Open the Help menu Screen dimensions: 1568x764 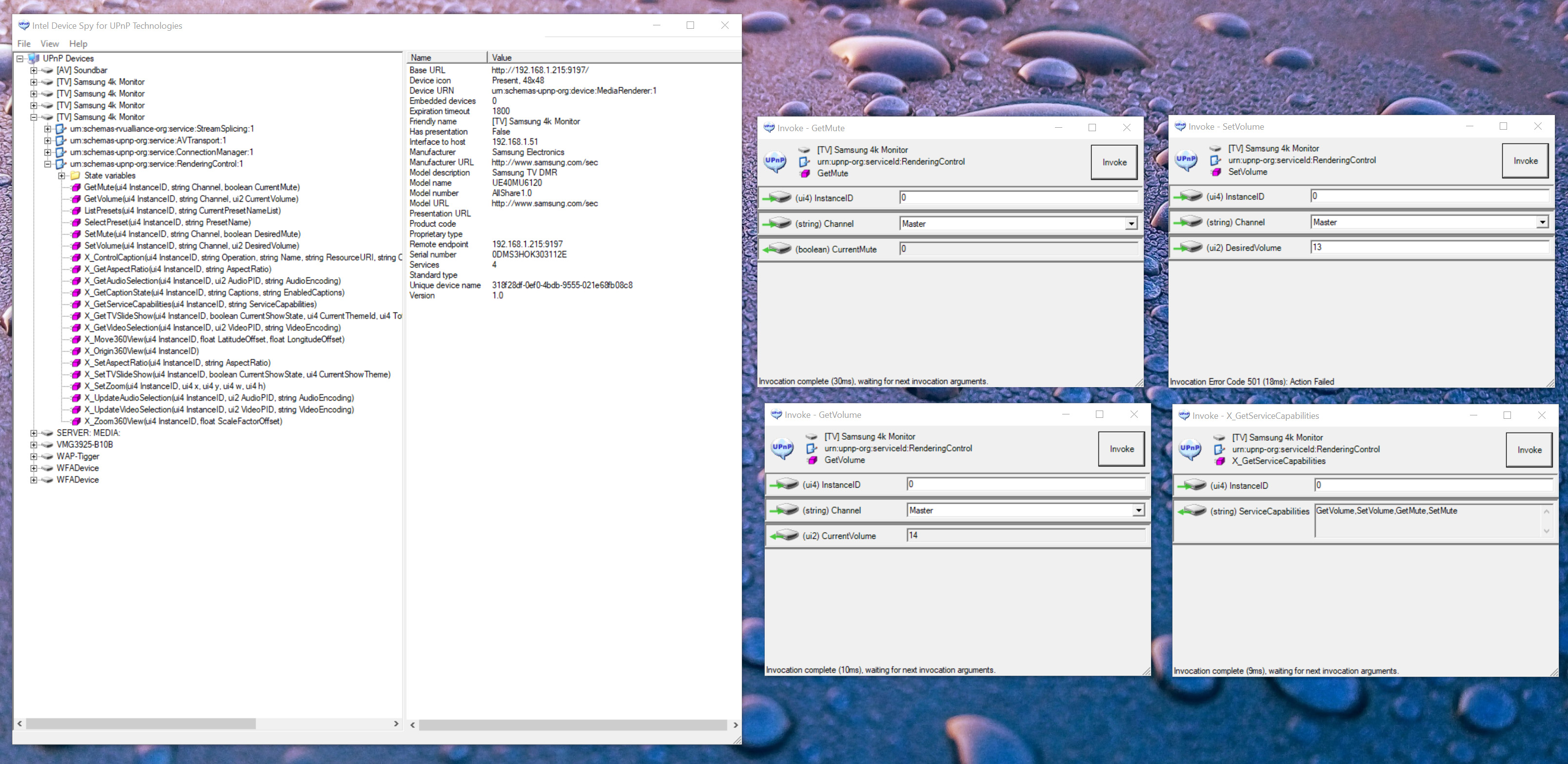(78, 44)
